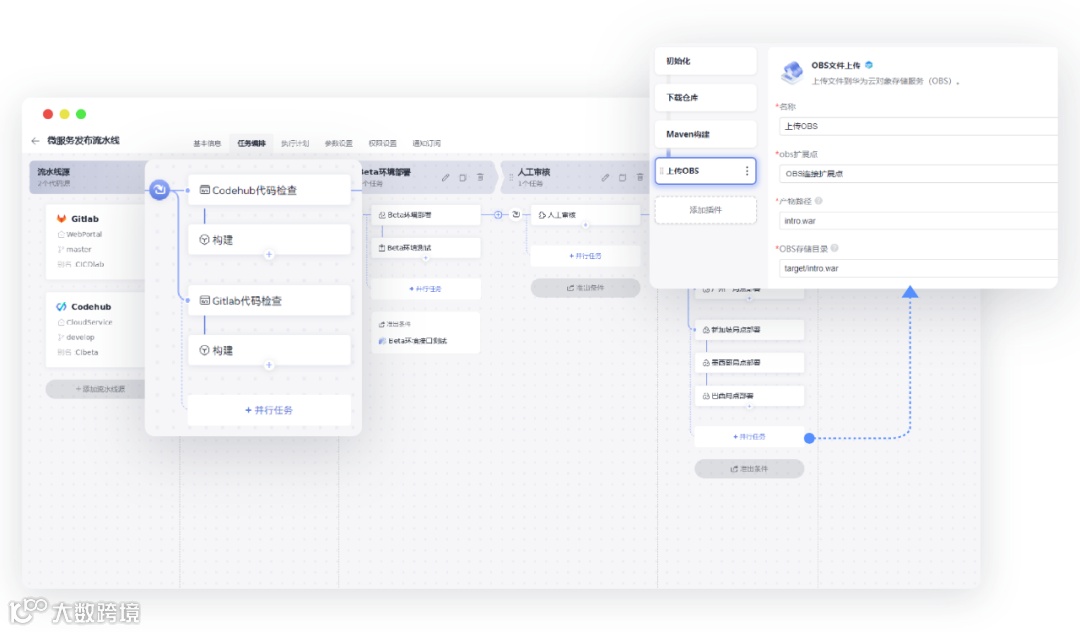Image resolution: width=1080 pixels, height=632 pixels.
Task: Click the blue circular trigger icon before Codehub代码检查
Action: pyautogui.click(x=159, y=189)
